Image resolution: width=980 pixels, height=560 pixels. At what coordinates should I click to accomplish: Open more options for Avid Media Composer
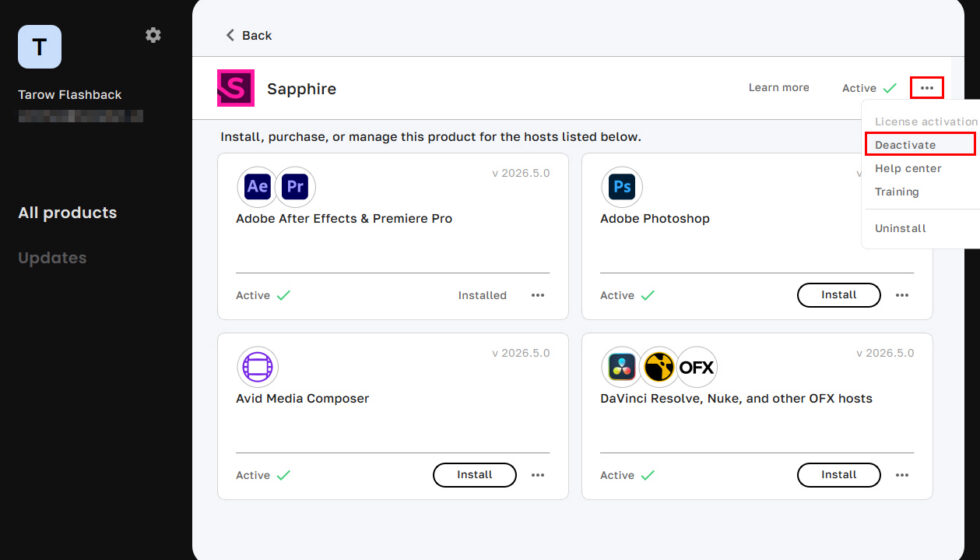click(x=538, y=475)
